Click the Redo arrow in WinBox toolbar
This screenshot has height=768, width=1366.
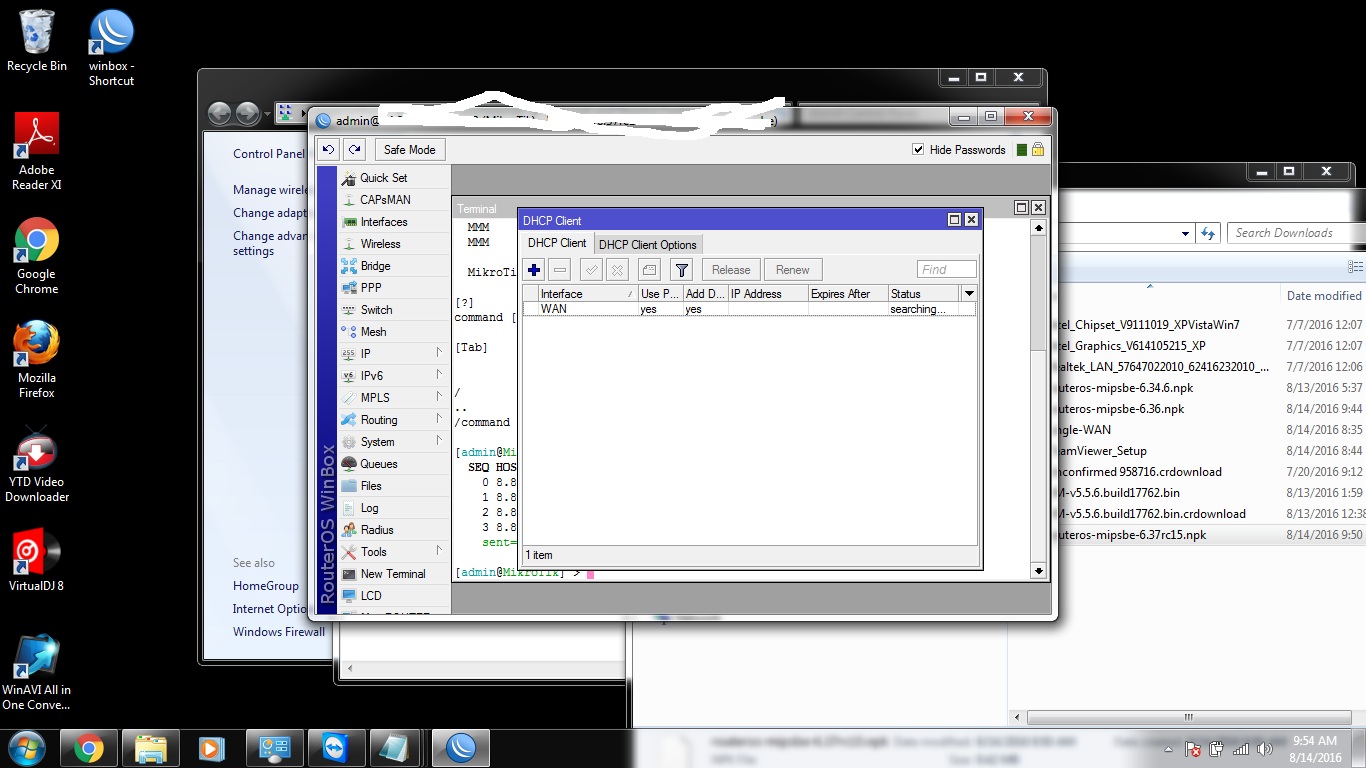click(x=354, y=150)
